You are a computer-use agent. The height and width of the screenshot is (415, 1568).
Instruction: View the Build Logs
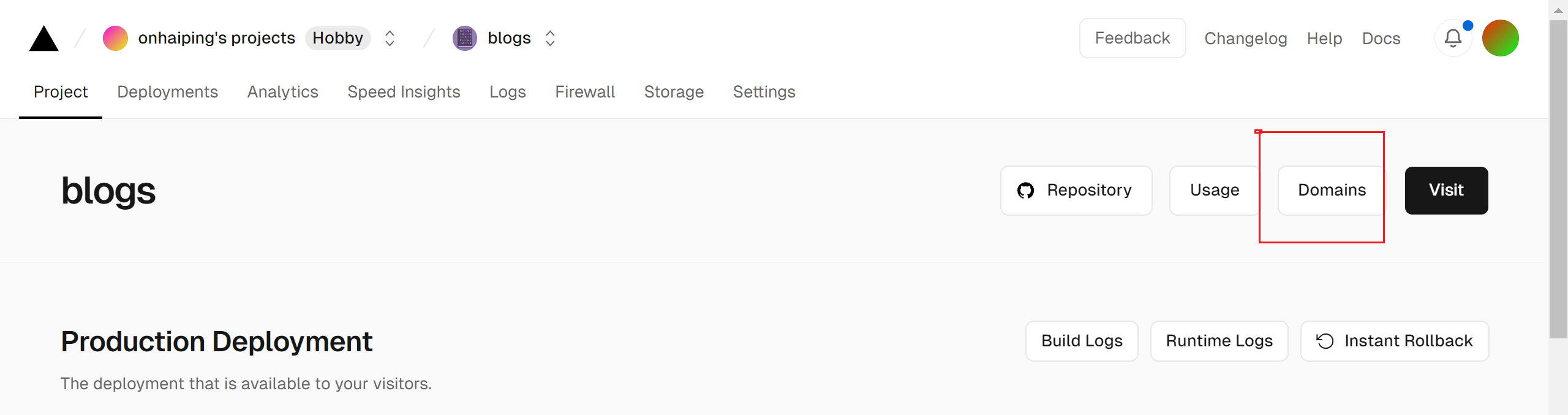pos(1082,341)
